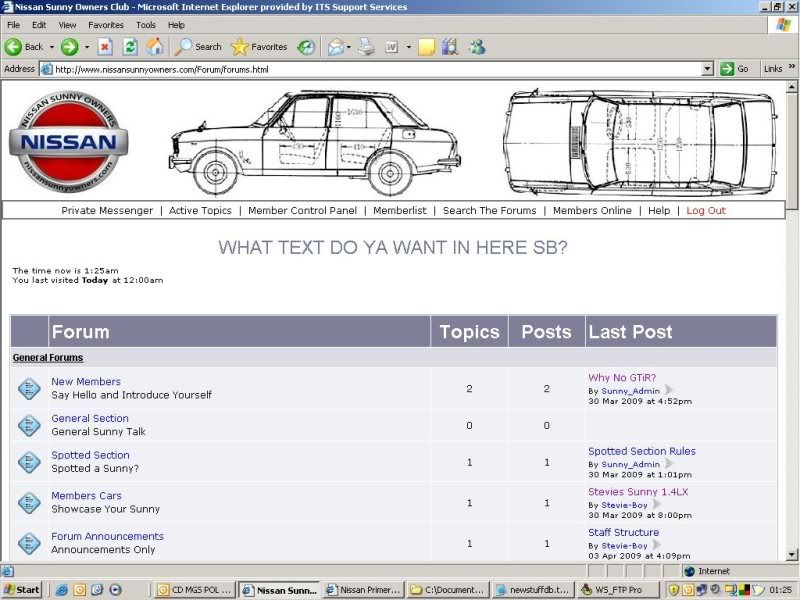Open the address bar dropdown arrow
This screenshot has width=800, height=600.
point(707,69)
